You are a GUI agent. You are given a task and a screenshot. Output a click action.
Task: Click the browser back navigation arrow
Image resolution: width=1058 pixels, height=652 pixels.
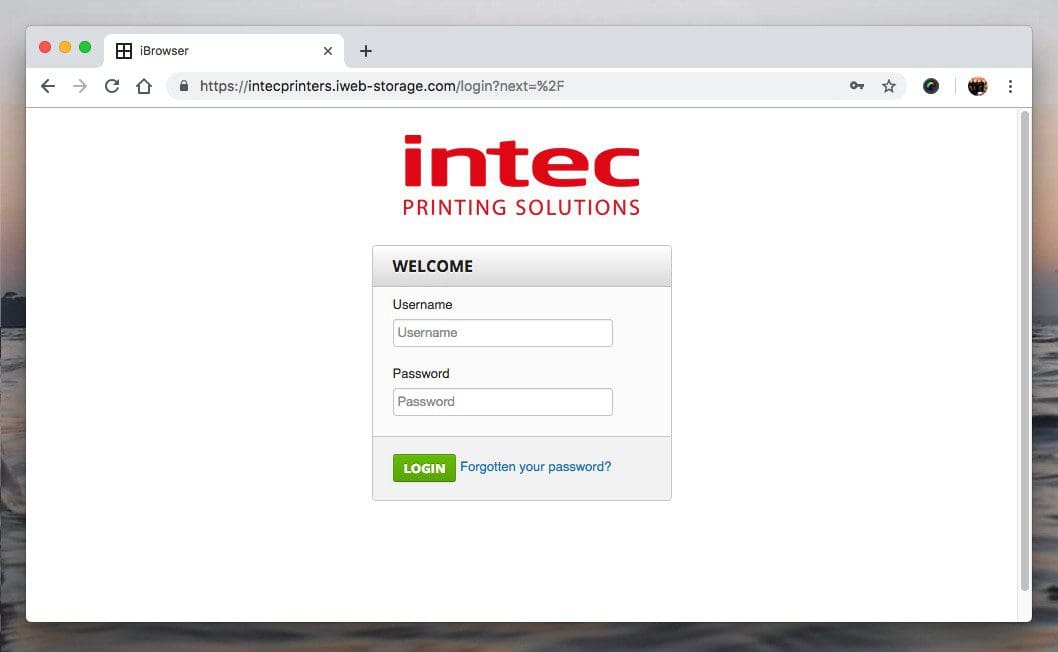(x=47, y=86)
